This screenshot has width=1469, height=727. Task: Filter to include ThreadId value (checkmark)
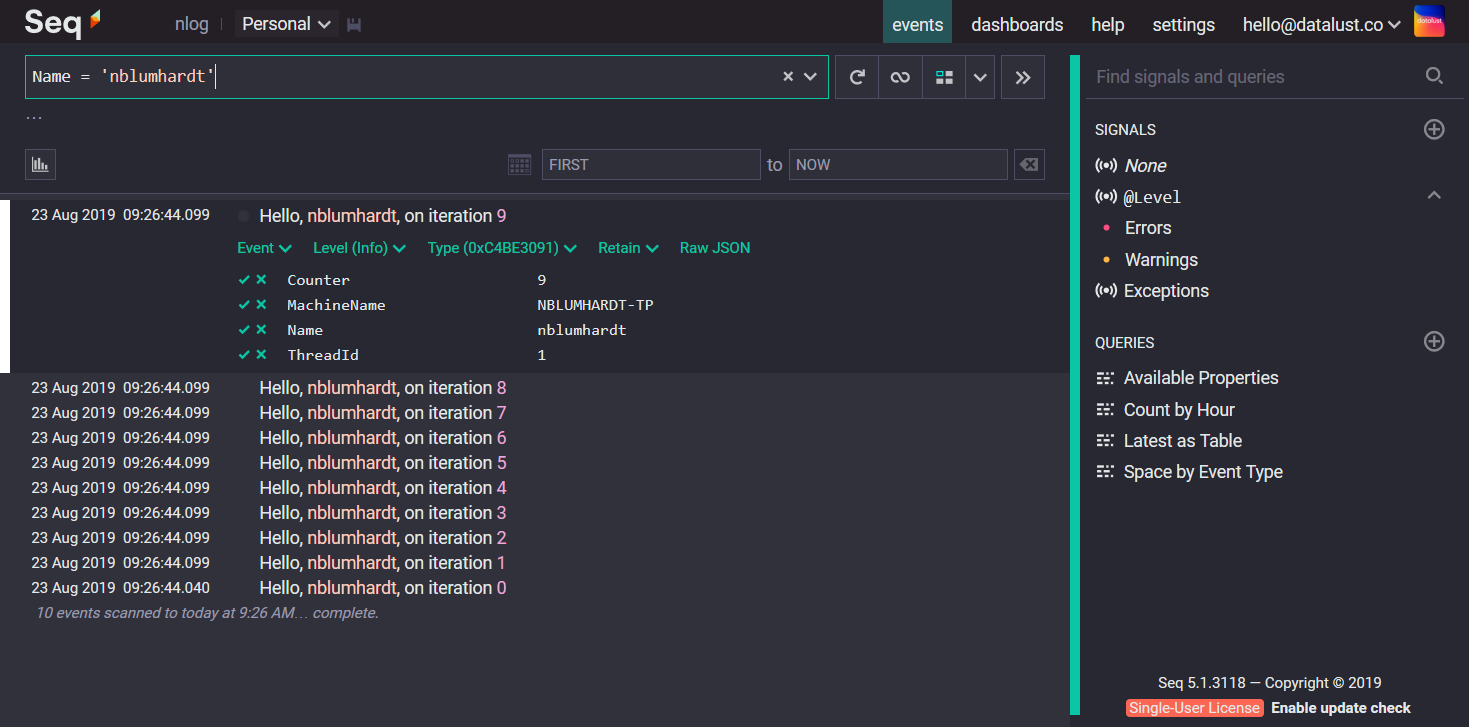point(244,355)
